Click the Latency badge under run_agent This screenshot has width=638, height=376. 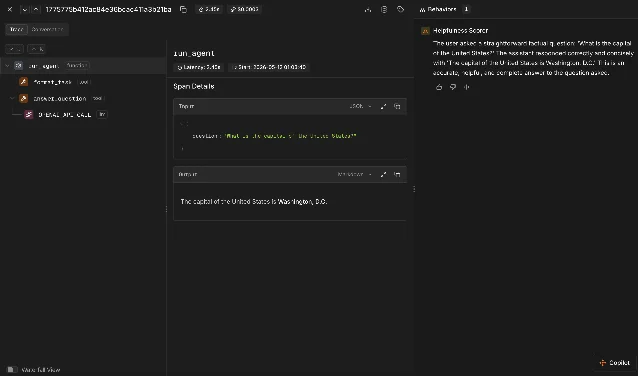pos(199,67)
